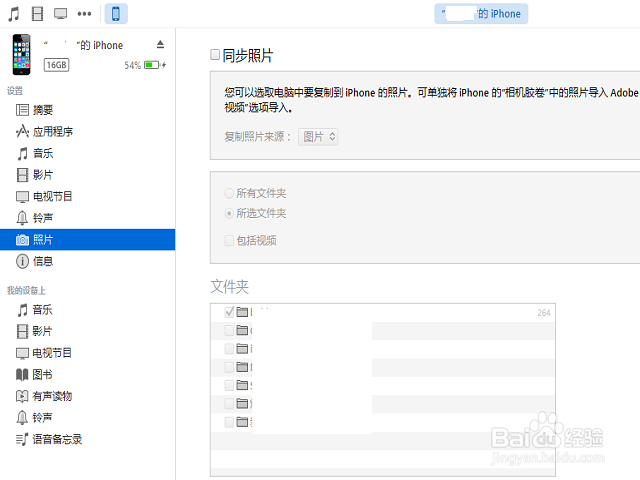The height and width of the screenshot is (480, 640).
Task: Open the Movies library icon in toolbar
Action: (x=38, y=14)
